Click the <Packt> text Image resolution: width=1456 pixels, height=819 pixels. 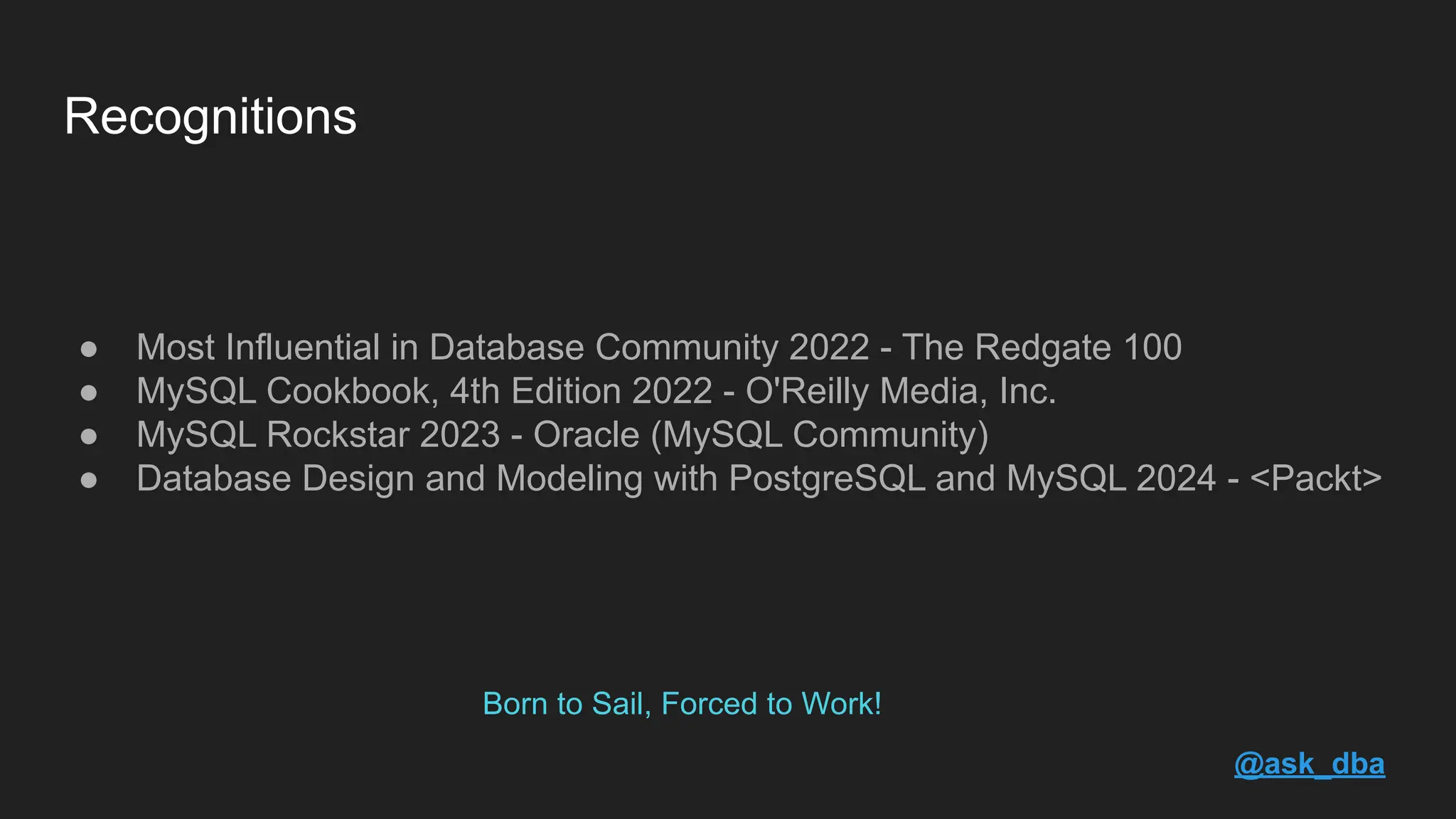[x=1316, y=478]
